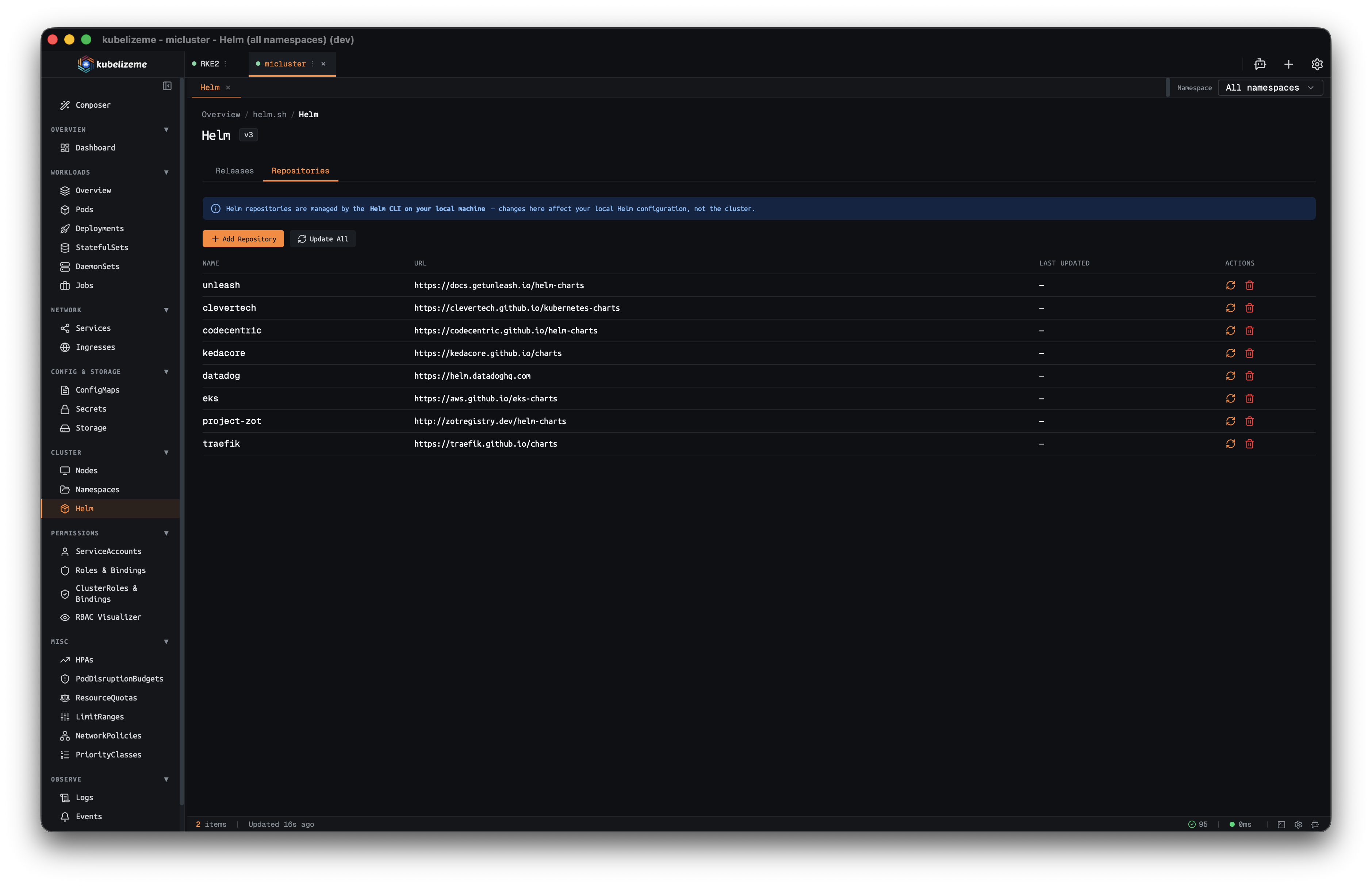
Task: Collapse the sidebar panel icon
Action: pos(167,86)
